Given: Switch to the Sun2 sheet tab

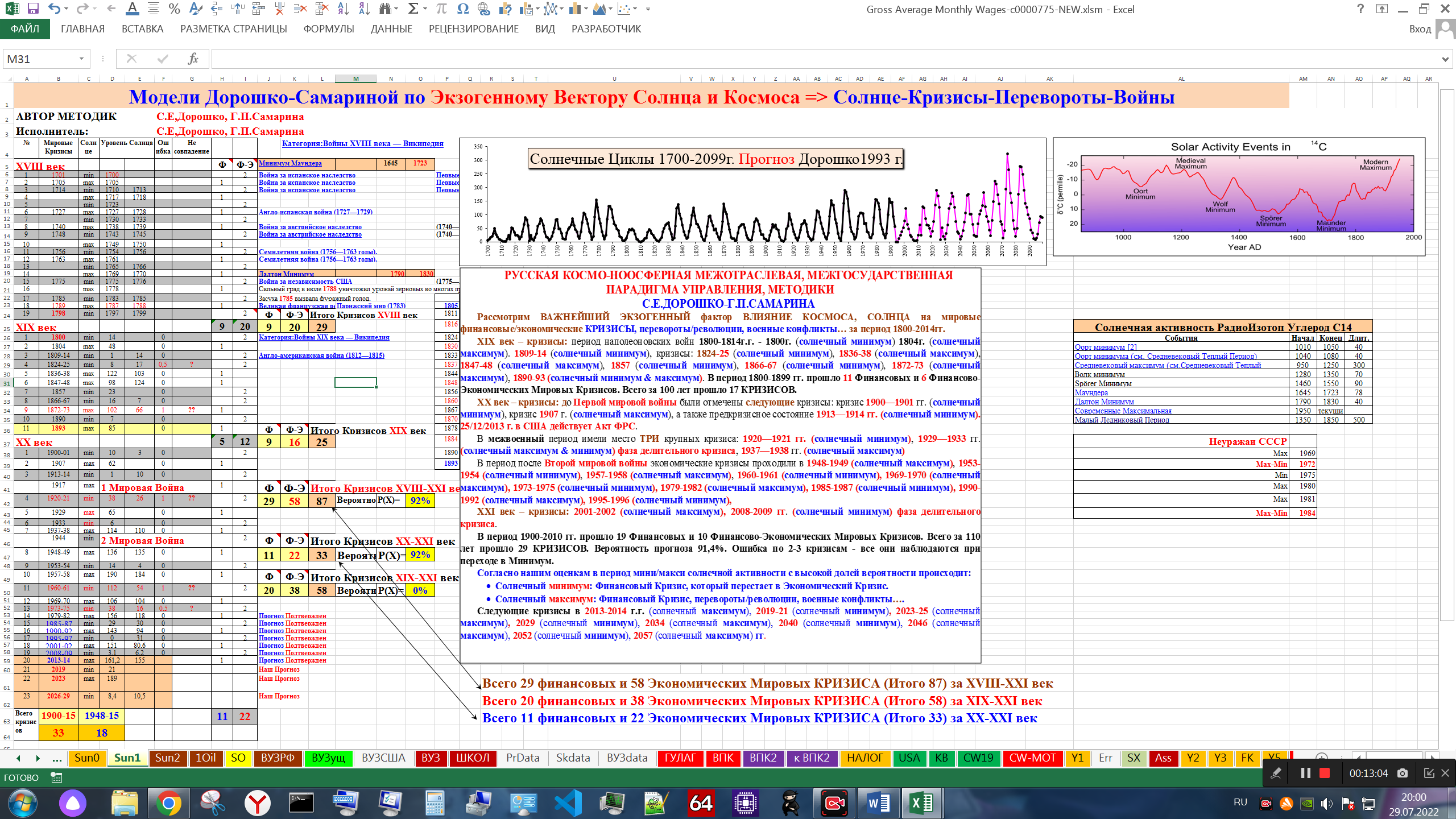Looking at the screenshot, I should pyautogui.click(x=167, y=758).
